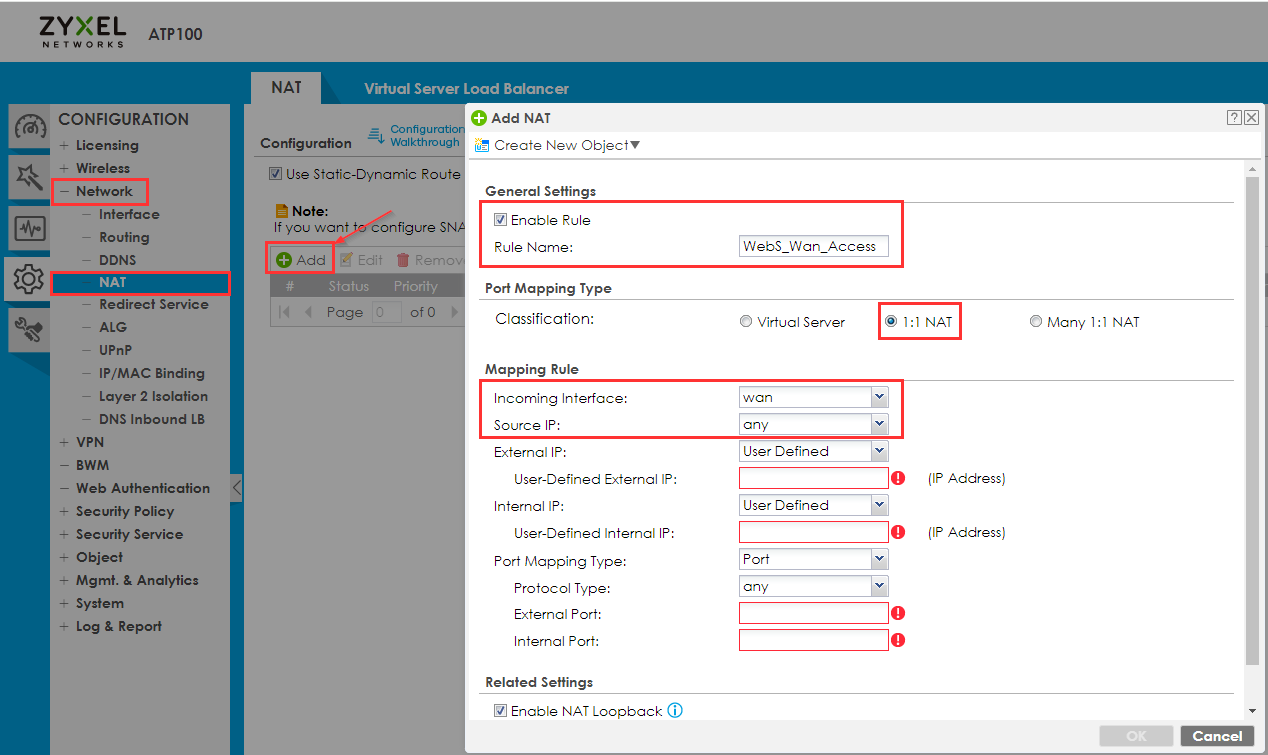Click the NAT Loopback info icon
Image resolution: width=1268 pixels, height=755 pixels.
[x=675, y=711]
